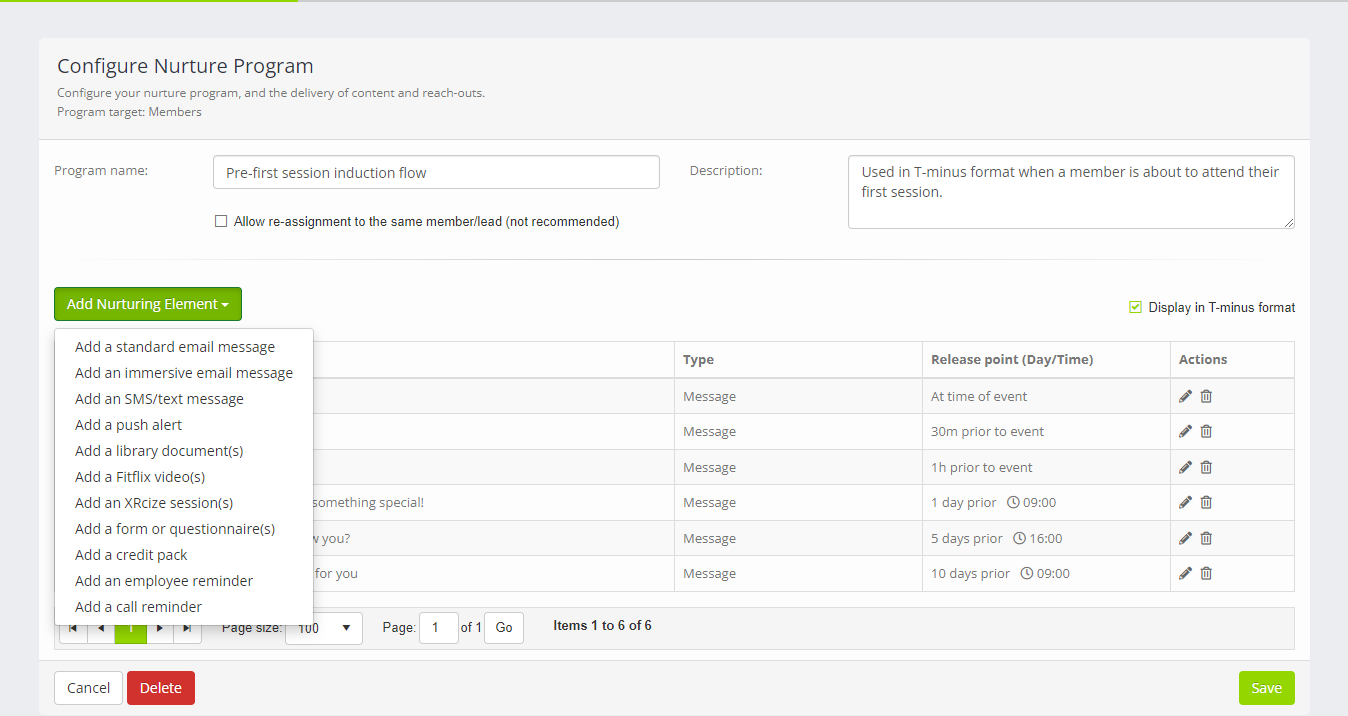The height and width of the screenshot is (716, 1348).
Task: Sort by the Type column header
Action: tap(698, 359)
